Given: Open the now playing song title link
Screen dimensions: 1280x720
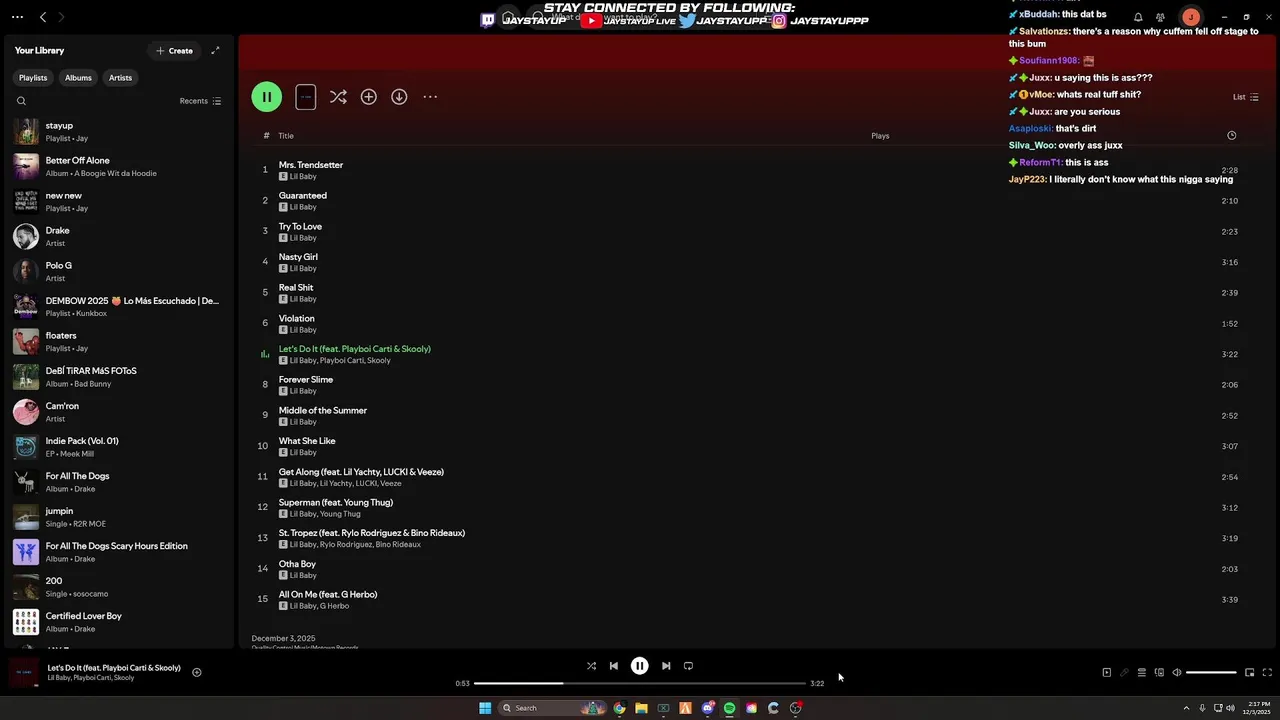Looking at the screenshot, I should click(114, 668).
